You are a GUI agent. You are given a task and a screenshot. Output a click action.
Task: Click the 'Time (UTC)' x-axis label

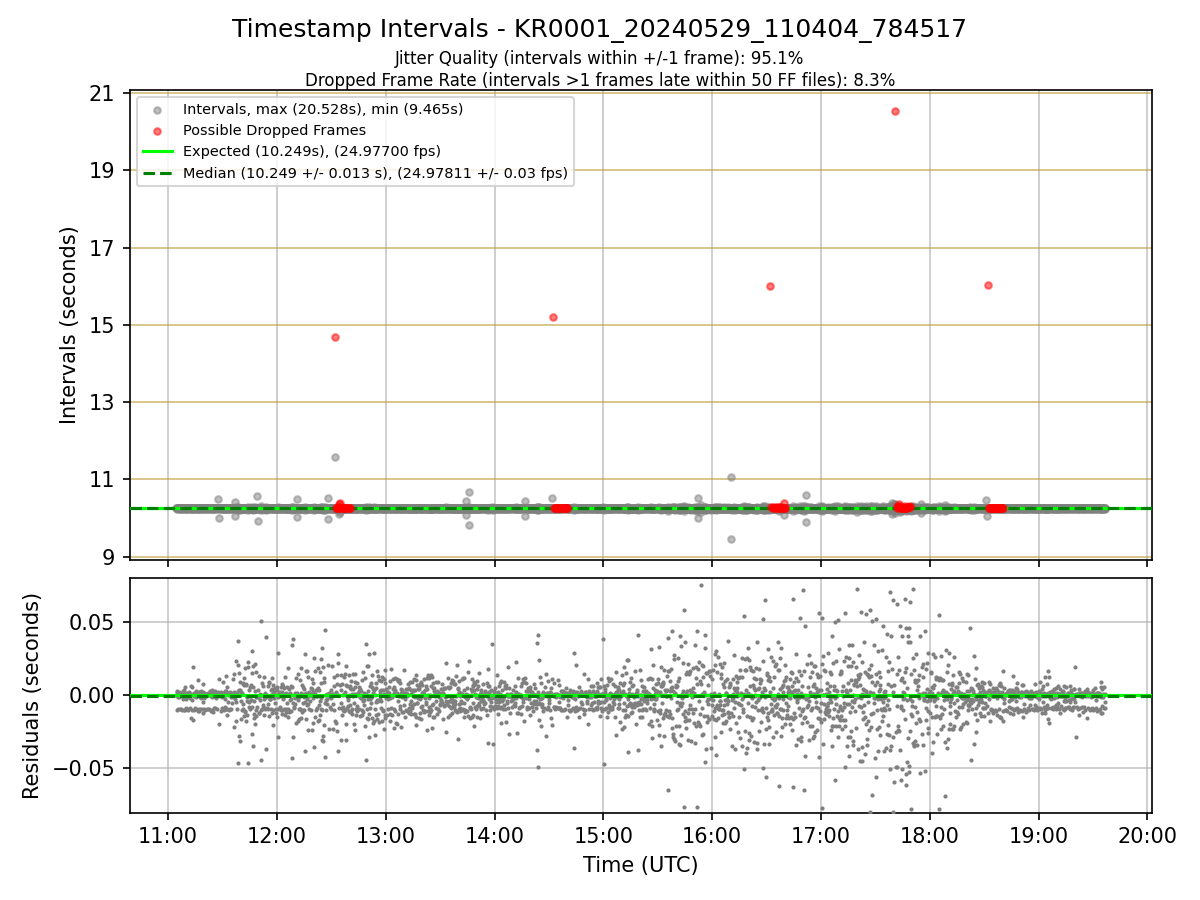pos(641,865)
